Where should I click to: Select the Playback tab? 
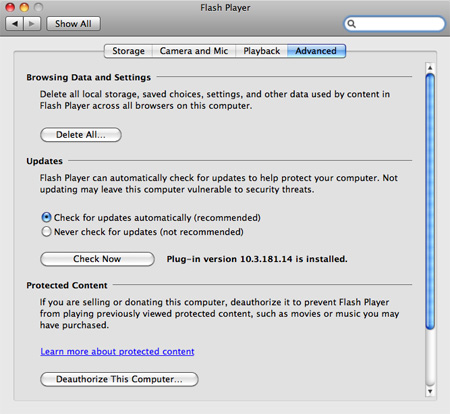pos(262,51)
